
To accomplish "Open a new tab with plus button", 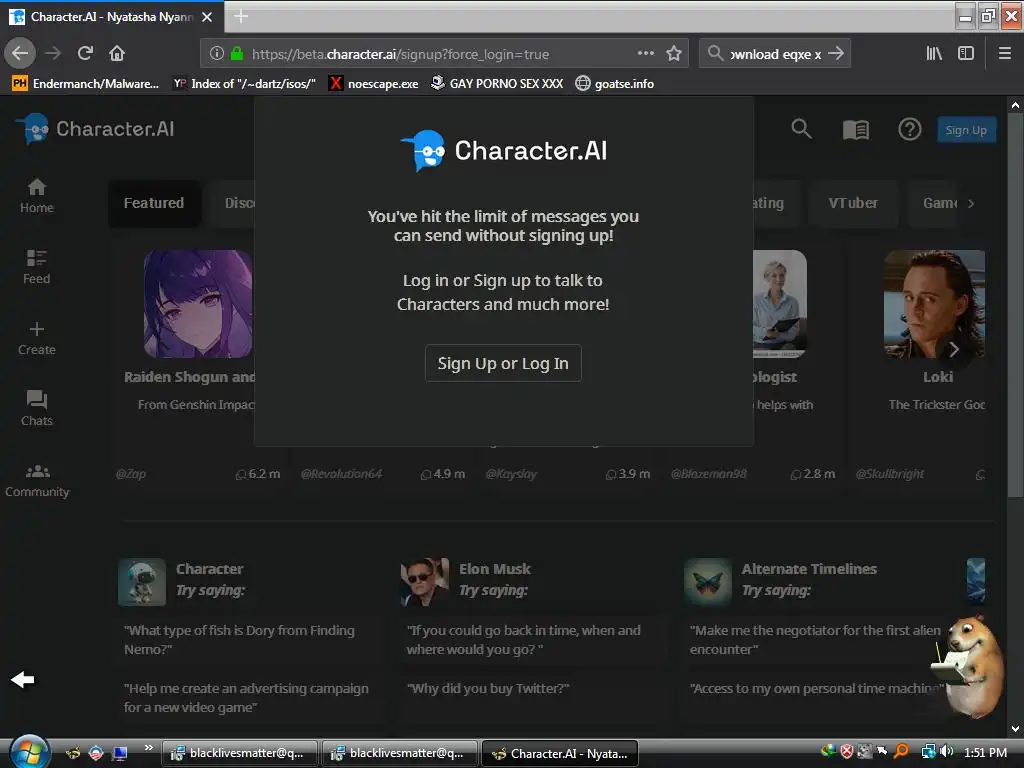I will pos(241,16).
